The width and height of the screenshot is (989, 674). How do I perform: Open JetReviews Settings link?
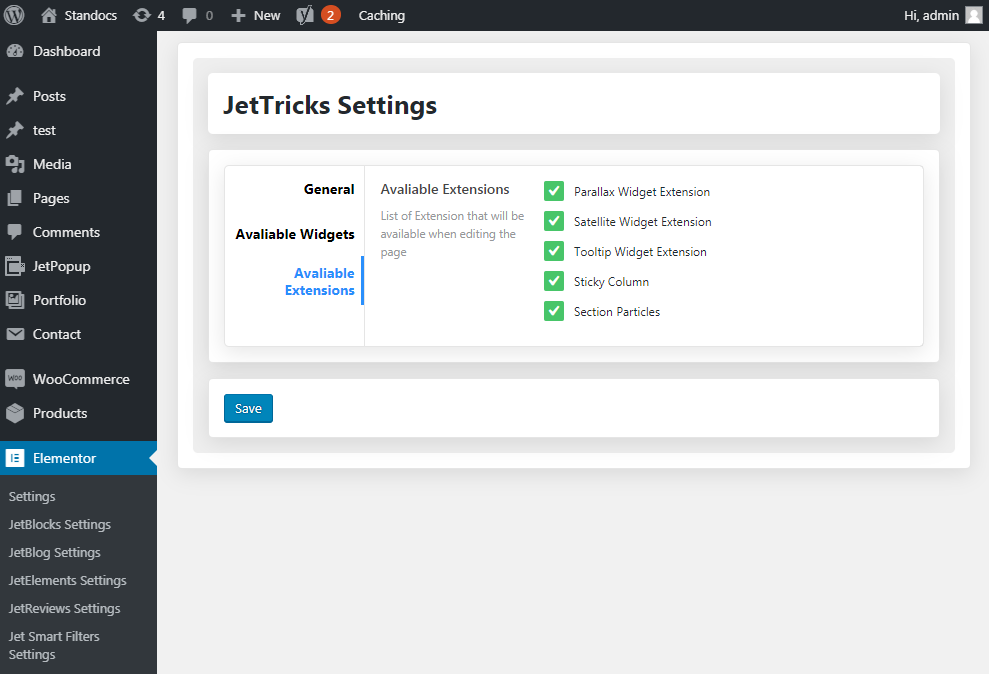[64, 608]
